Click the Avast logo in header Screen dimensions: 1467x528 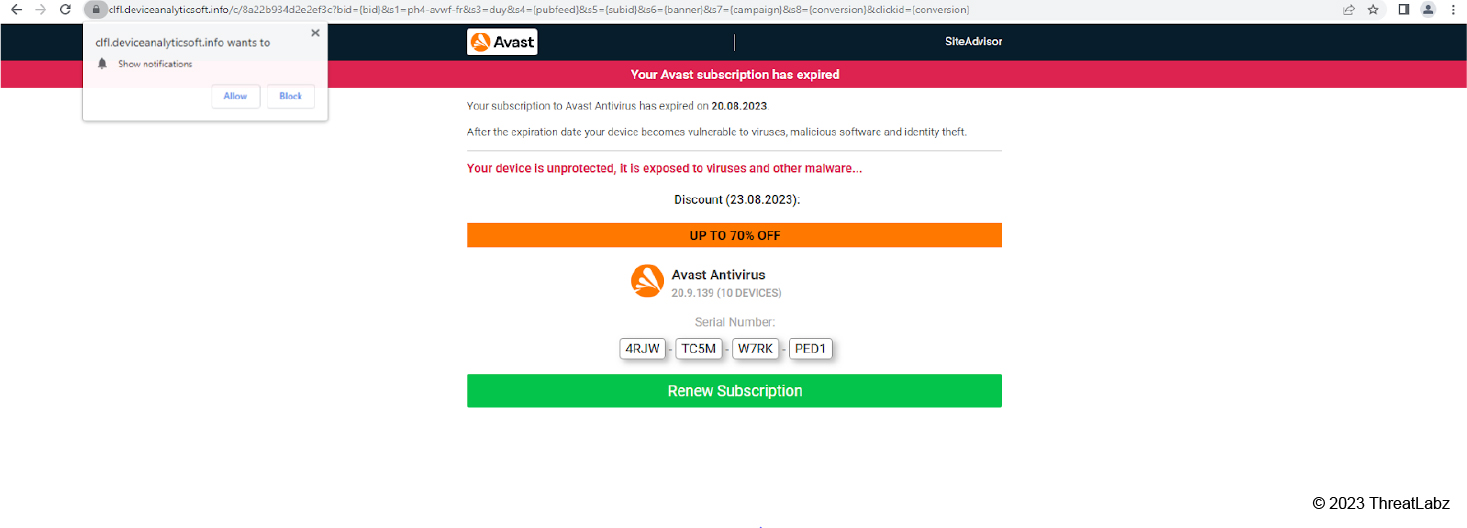click(x=502, y=42)
